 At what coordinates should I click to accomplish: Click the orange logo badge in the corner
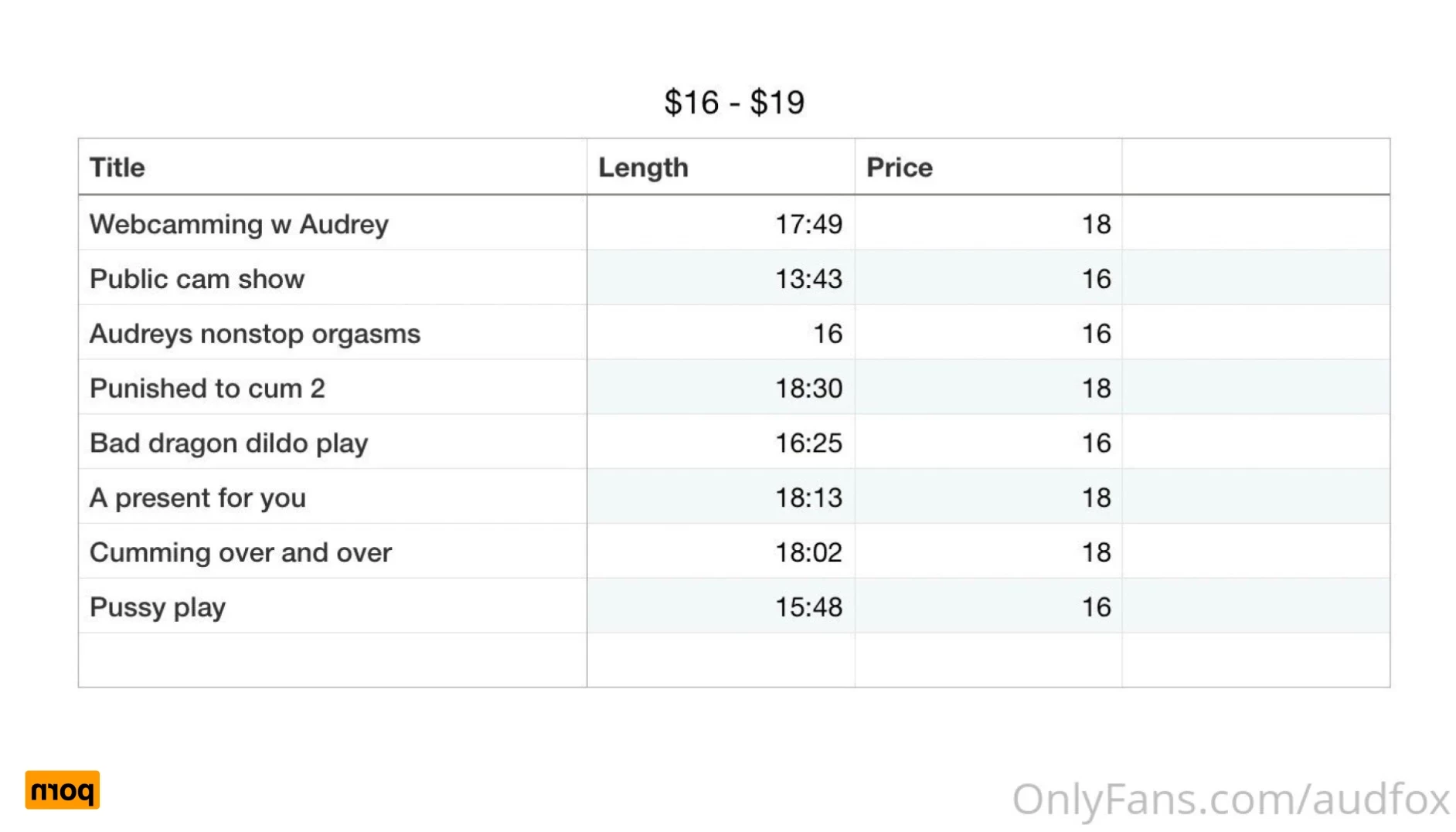click(63, 790)
